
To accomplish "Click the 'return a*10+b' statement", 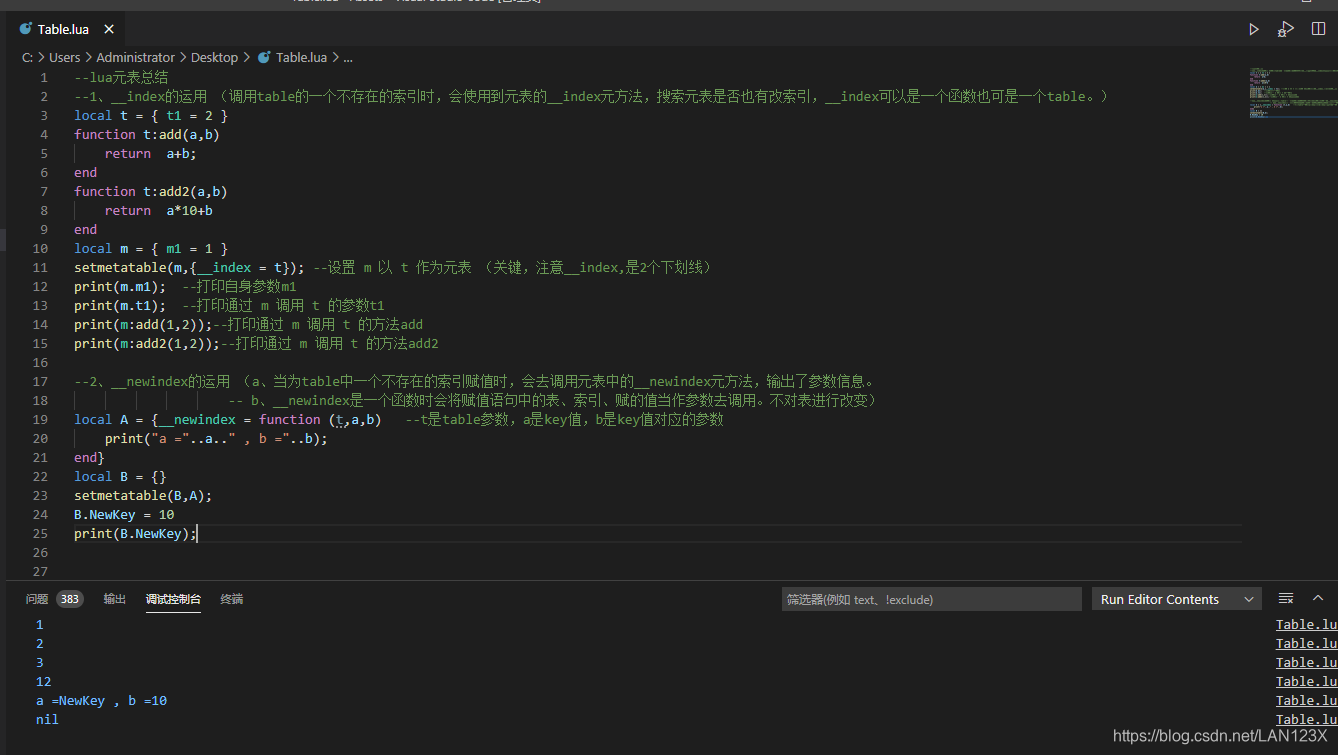I will (x=159, y=210).
